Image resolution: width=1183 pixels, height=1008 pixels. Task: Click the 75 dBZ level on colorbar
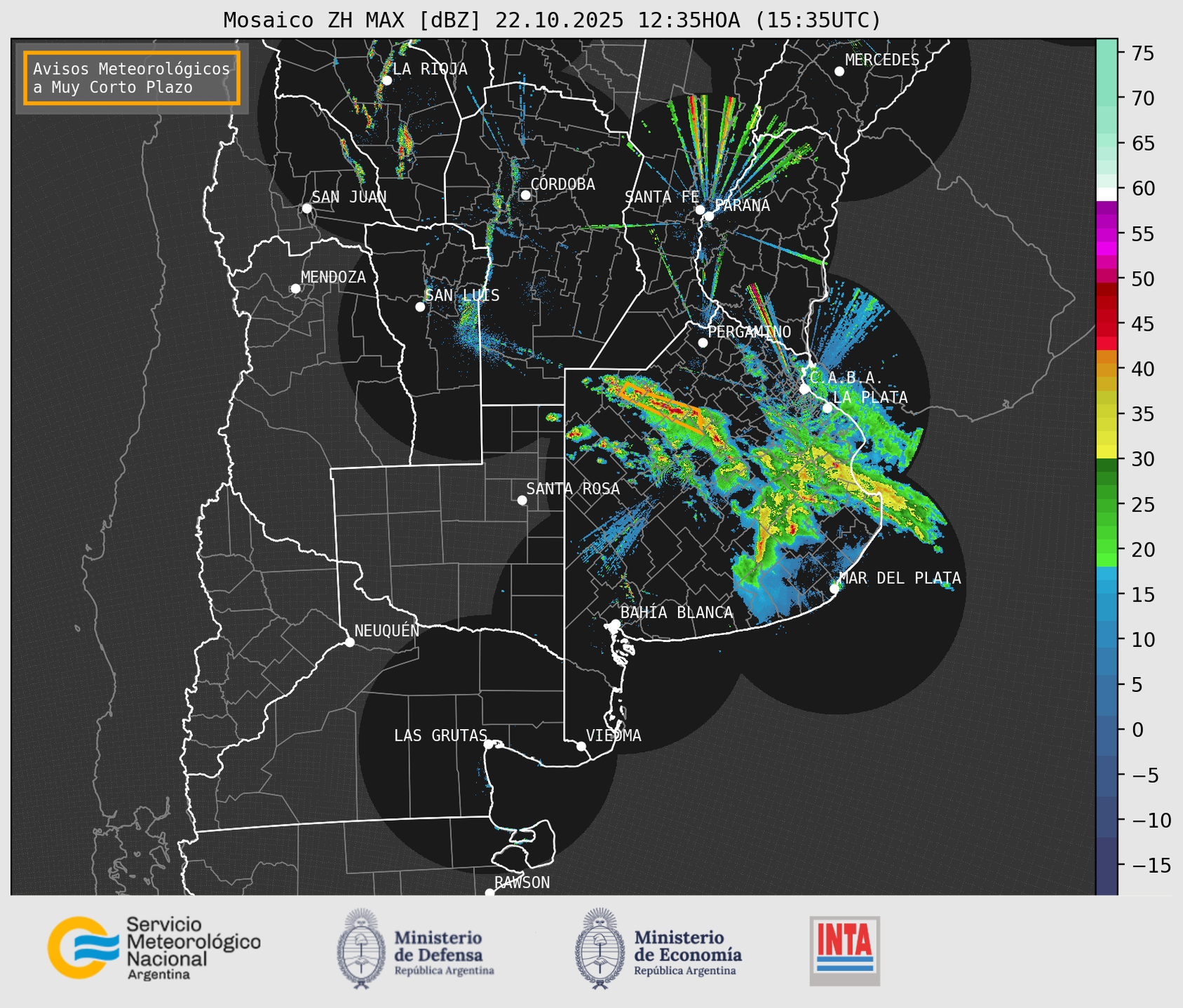click(x=1107, y=53)
